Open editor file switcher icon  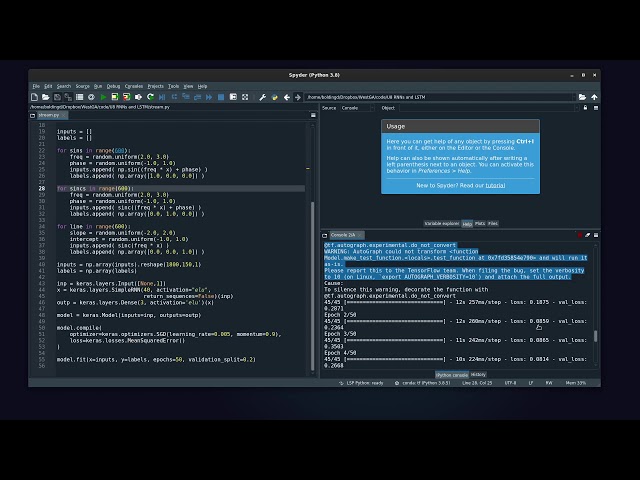(x=33, y=116)
